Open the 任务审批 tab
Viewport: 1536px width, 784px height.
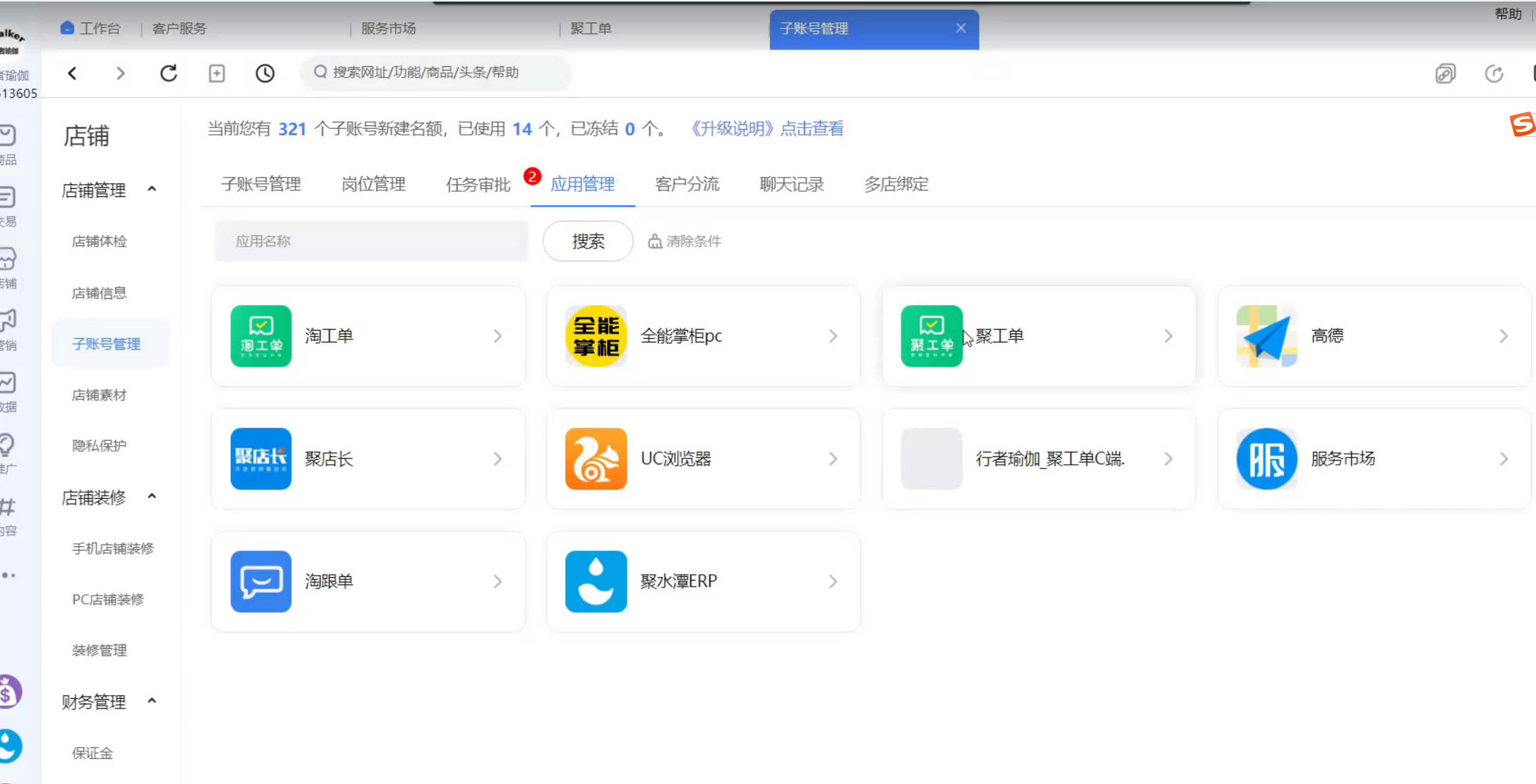[478, 184]
